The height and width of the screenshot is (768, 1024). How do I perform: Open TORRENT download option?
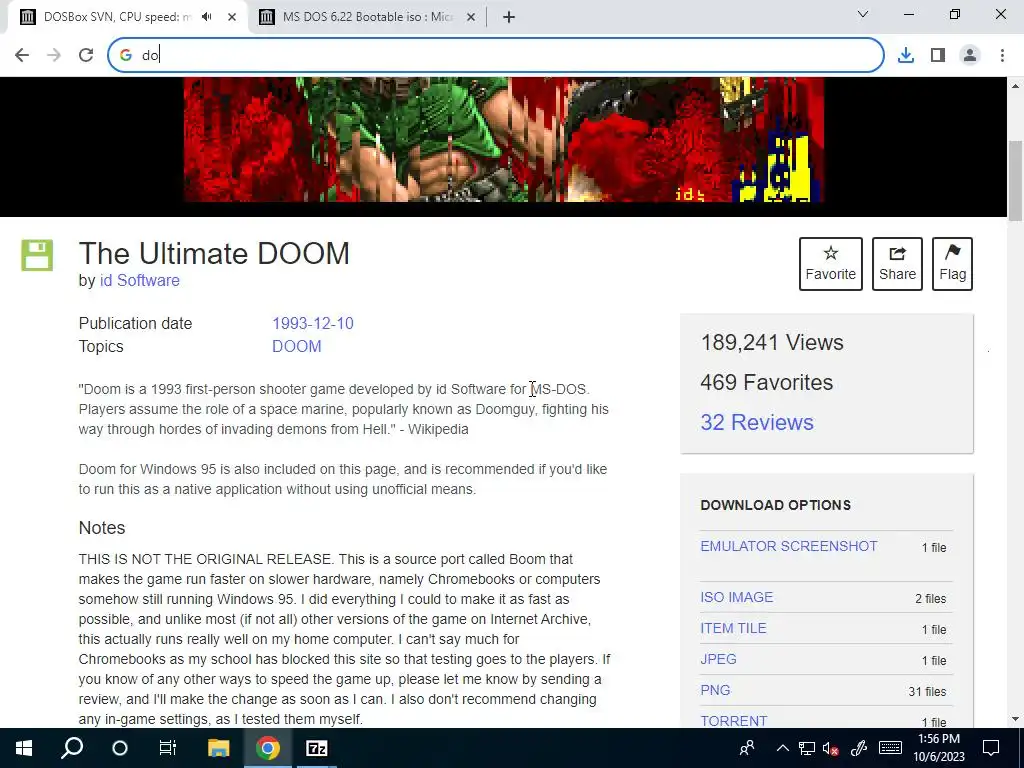pyautogui.click(x=733, y=721)
